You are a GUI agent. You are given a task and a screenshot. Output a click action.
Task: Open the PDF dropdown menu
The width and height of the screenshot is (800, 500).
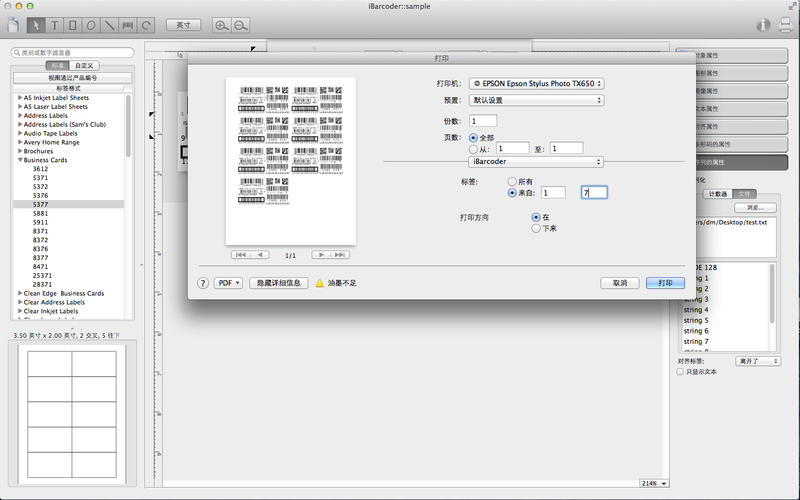228,283
